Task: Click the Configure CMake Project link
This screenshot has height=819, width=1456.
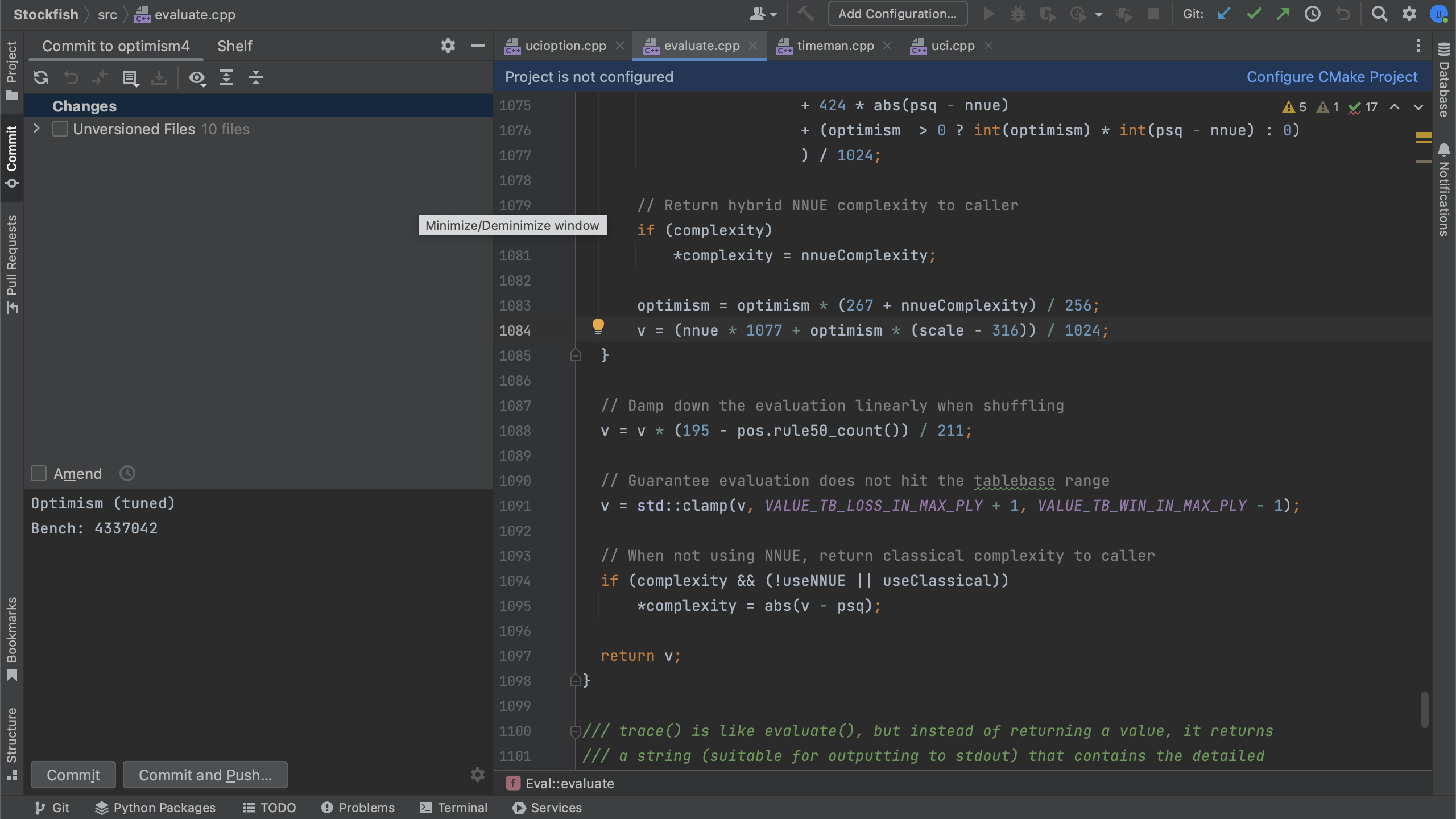Action: 1331,76
